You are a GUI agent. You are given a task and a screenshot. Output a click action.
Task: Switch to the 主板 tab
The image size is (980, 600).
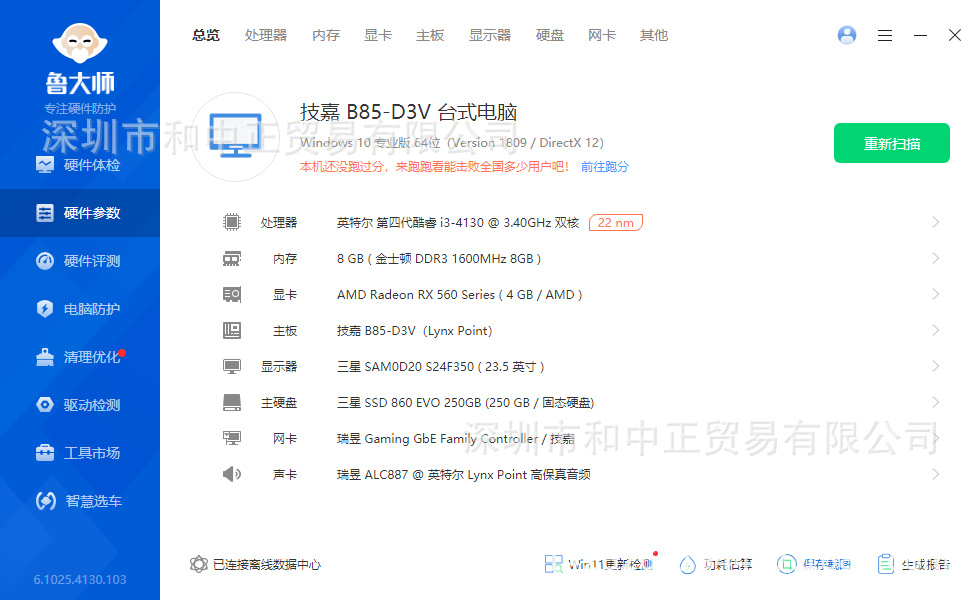click(430, 36)
